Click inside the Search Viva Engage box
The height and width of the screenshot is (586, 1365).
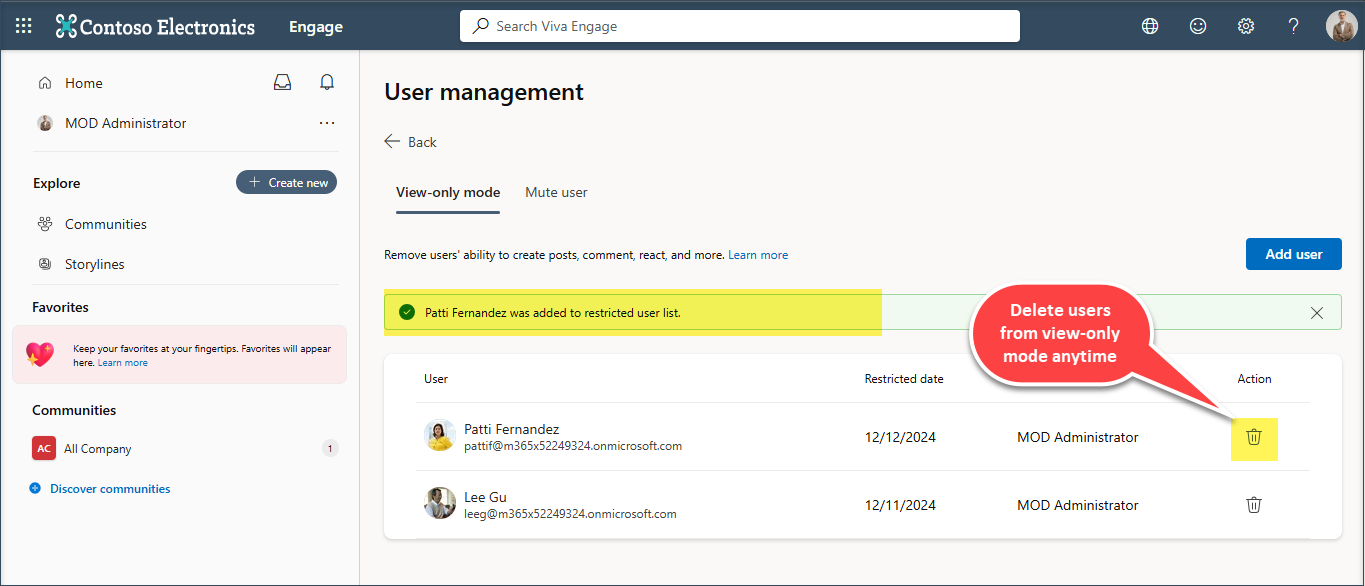pyautogui.click(x=740, y=26)
